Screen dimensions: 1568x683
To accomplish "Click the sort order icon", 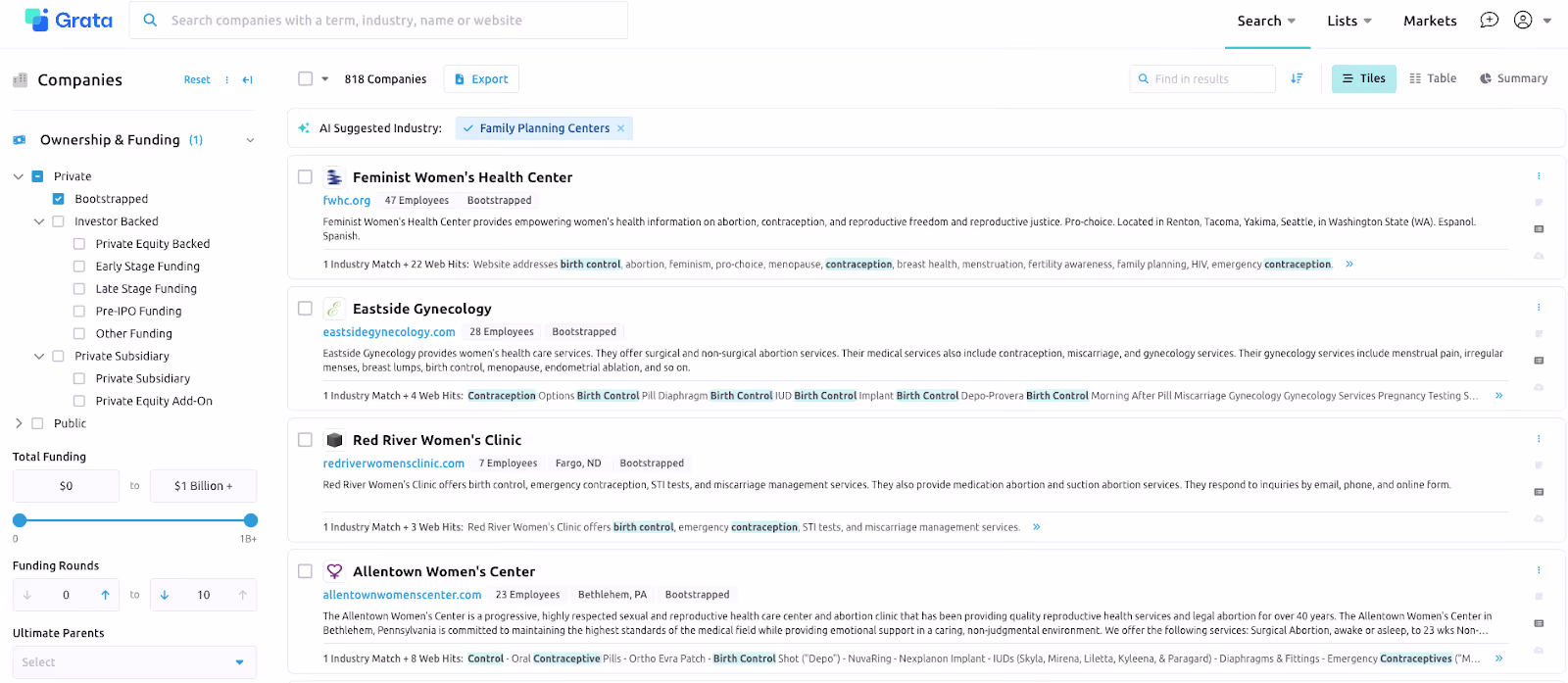I will click(x=1297, y=78).
